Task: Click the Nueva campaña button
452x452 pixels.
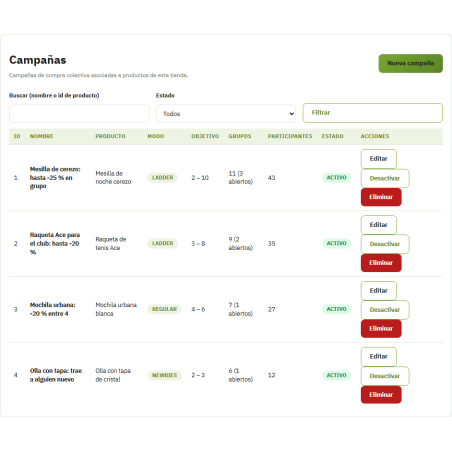Action: point(410,63)
